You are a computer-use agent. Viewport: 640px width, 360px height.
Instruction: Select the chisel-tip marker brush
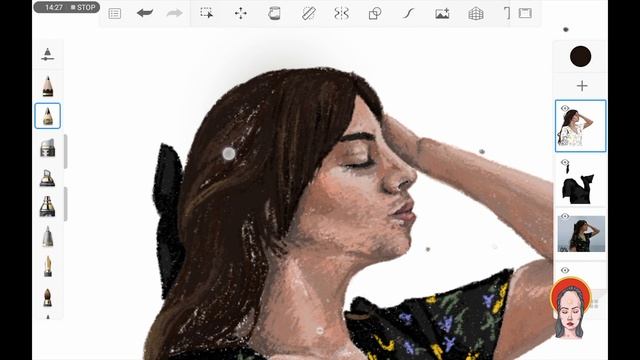point(48,147)
